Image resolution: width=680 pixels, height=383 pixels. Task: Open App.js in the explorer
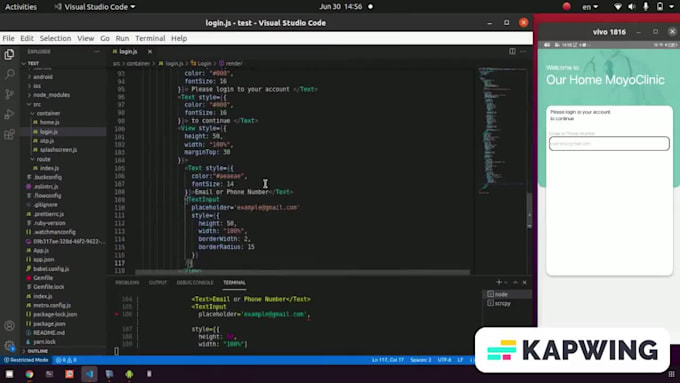pyautogui.click(x=41, y=251)
